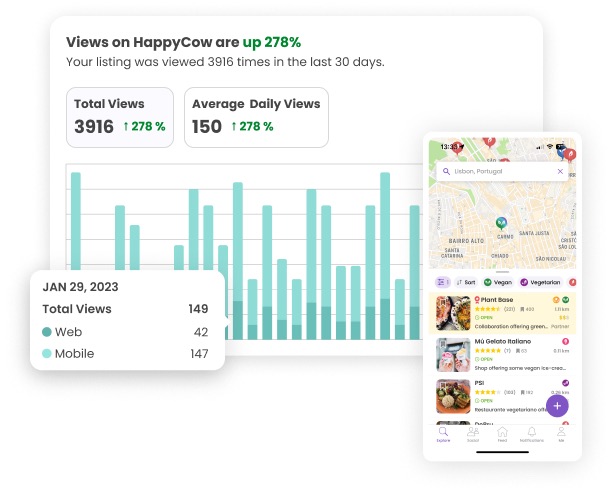Open the filters icon chip
The height and width of the screenshot is (494, 612).
point(441,283)
